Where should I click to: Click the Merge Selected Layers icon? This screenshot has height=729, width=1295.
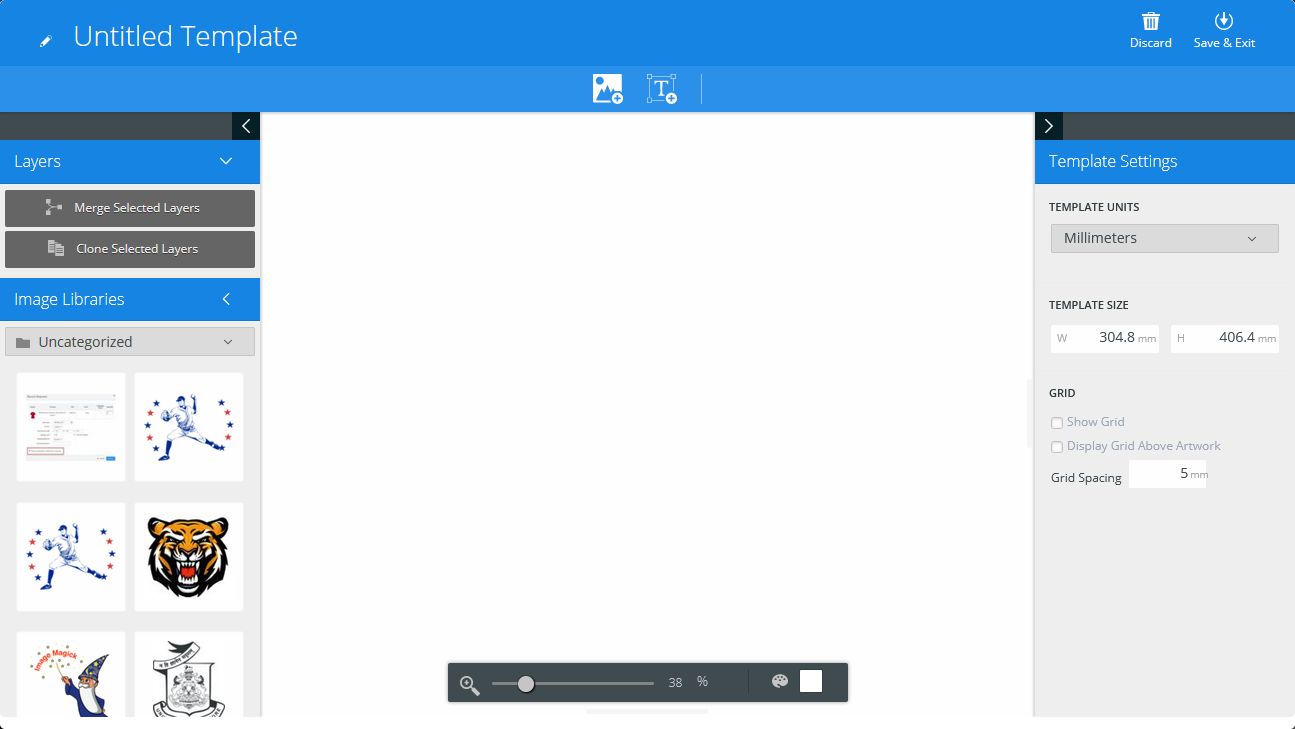pos(56,208)
